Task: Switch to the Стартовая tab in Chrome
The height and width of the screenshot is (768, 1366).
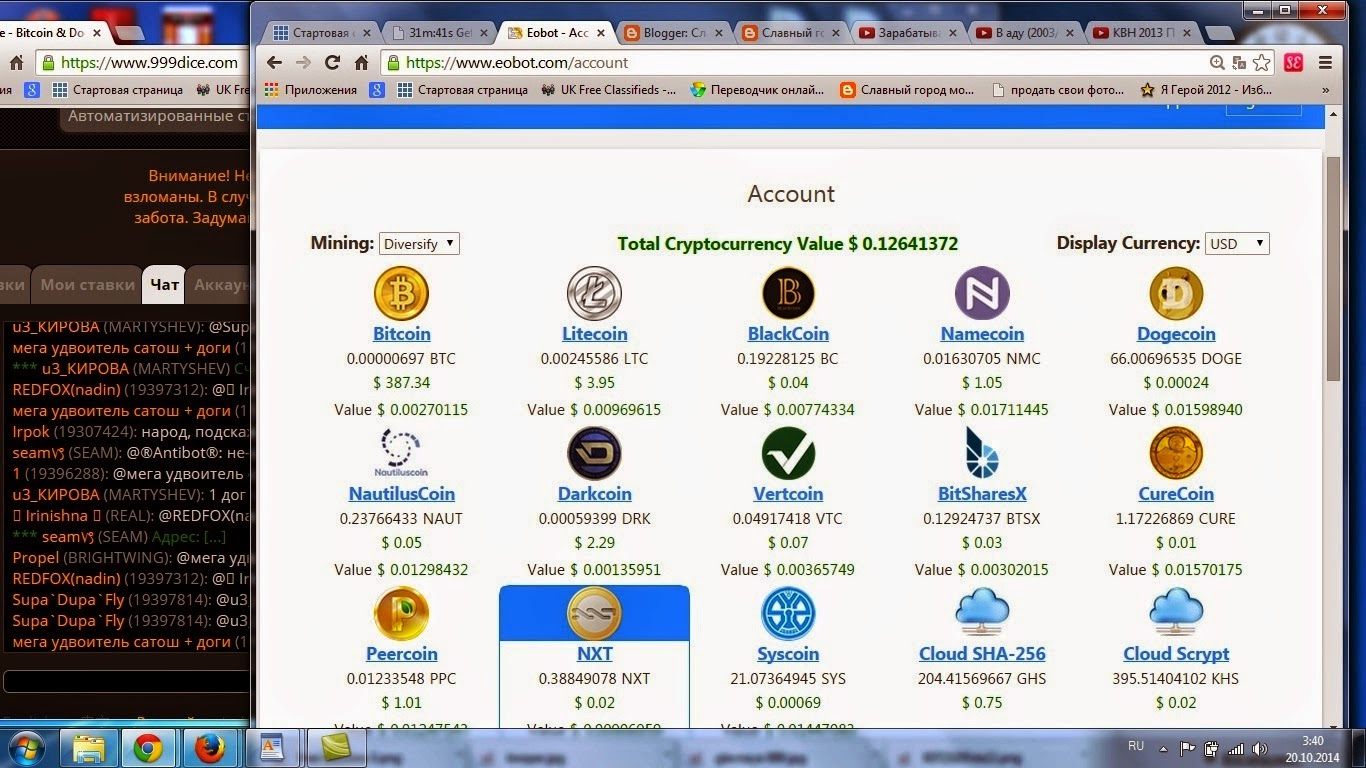Action: point(322,33)
